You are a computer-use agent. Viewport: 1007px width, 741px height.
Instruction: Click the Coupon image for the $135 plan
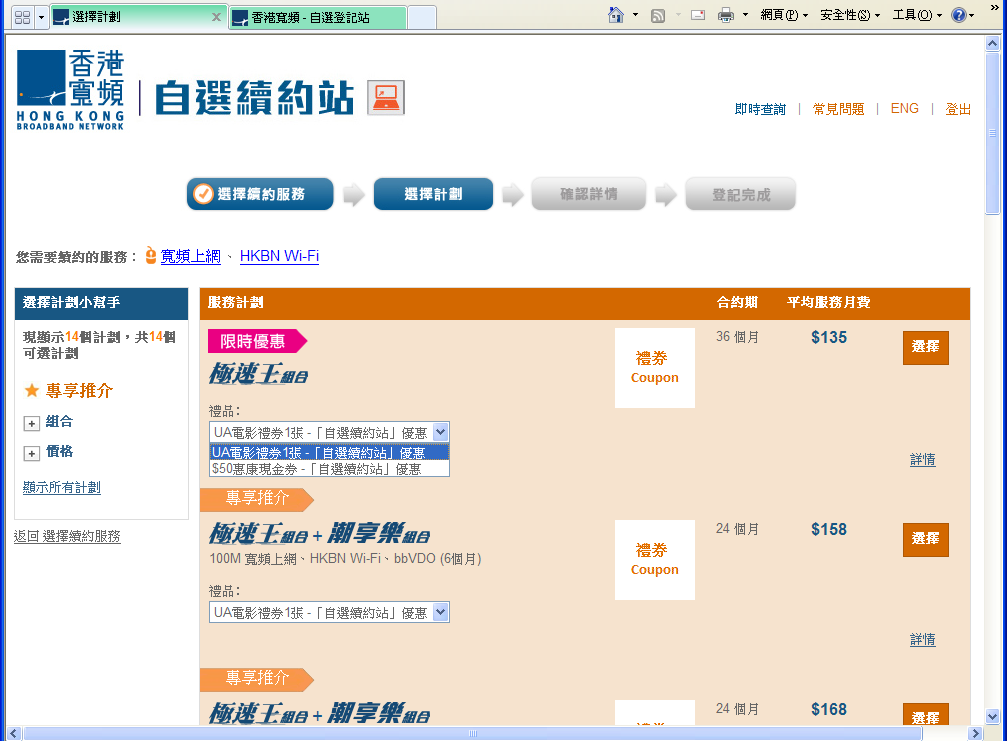tap(654, 368)
